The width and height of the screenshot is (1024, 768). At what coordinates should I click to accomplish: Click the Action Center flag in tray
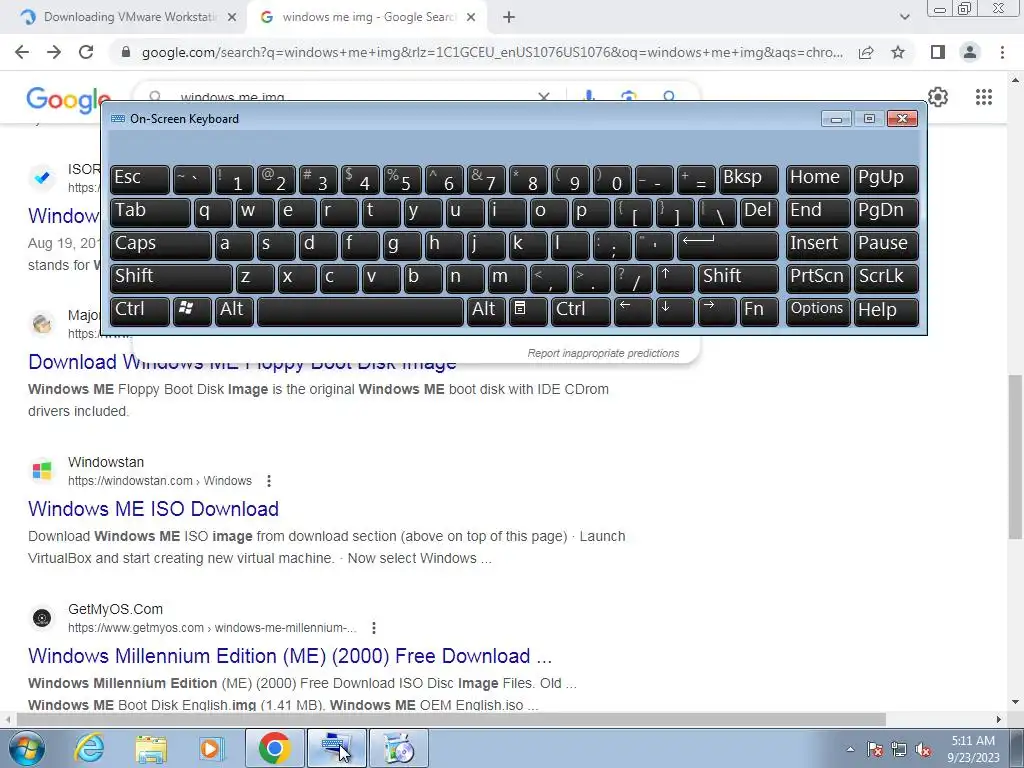coord(874,749)
